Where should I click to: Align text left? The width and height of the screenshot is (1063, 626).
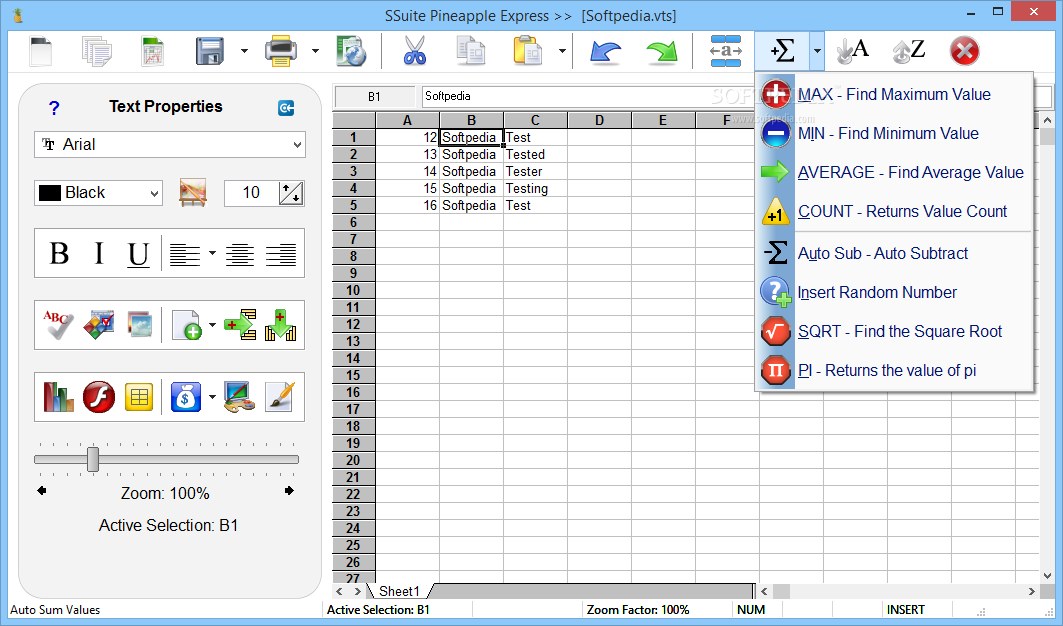[x=184, y=255]
